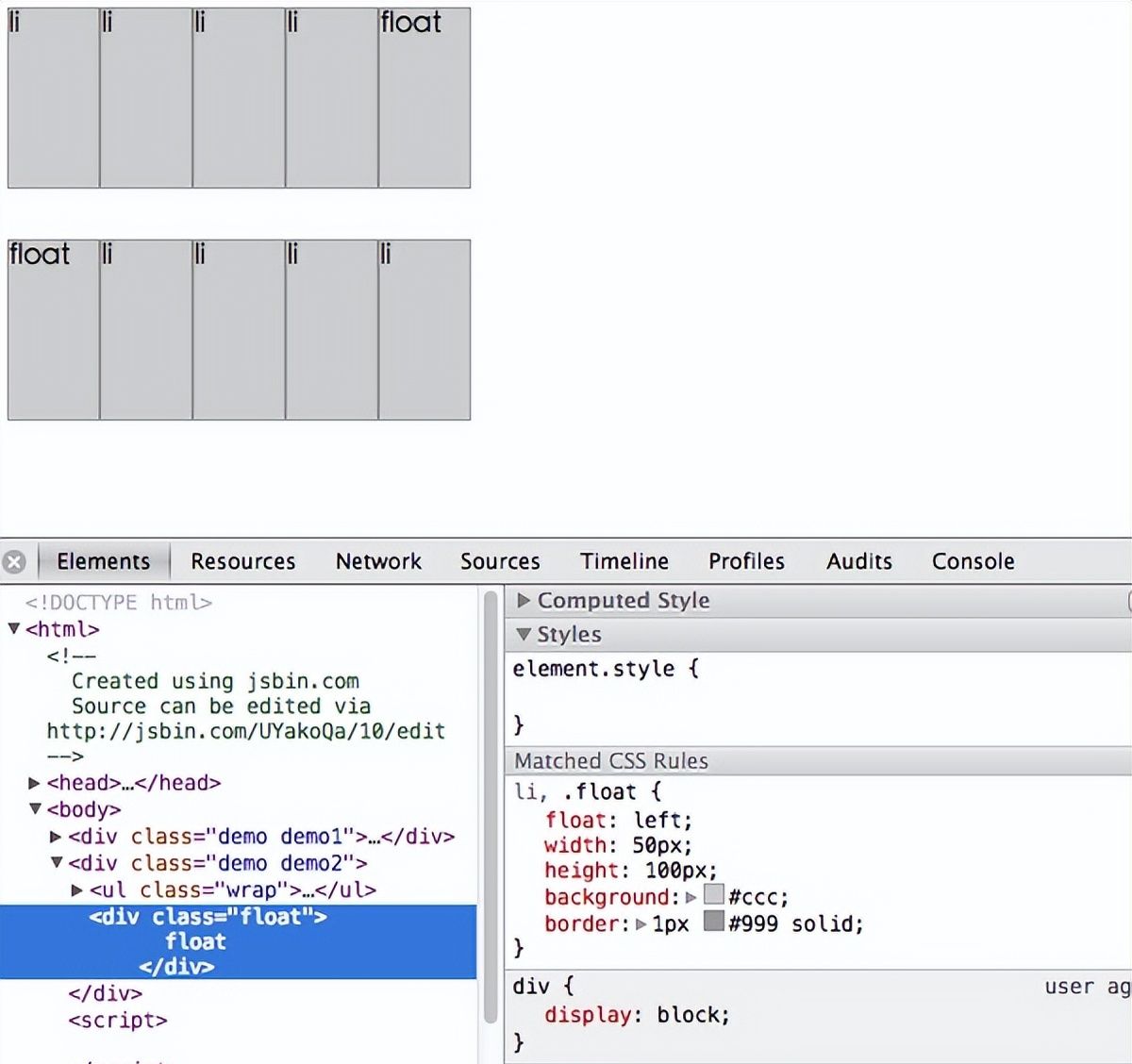Click the float box in second demo row
The width and height of the screenshot is (1132, 1064).
coord(53,329)
